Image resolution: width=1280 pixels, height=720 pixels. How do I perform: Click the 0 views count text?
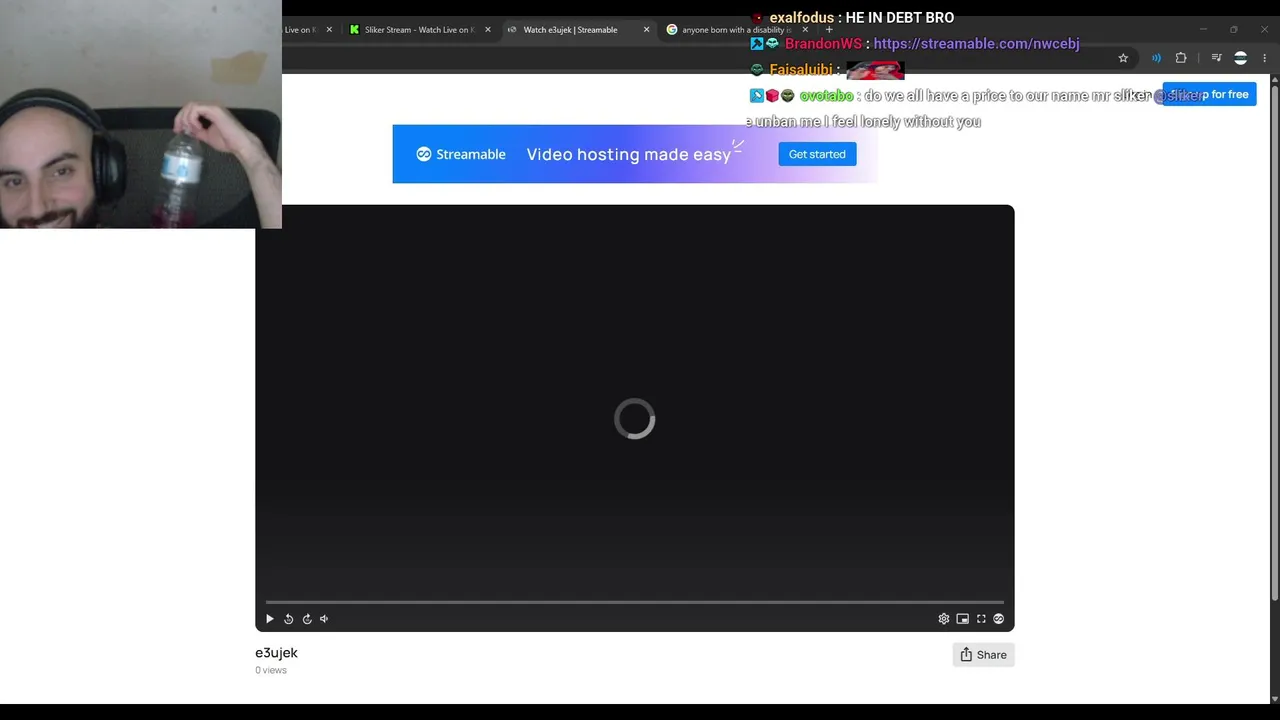tap(271, 670)
